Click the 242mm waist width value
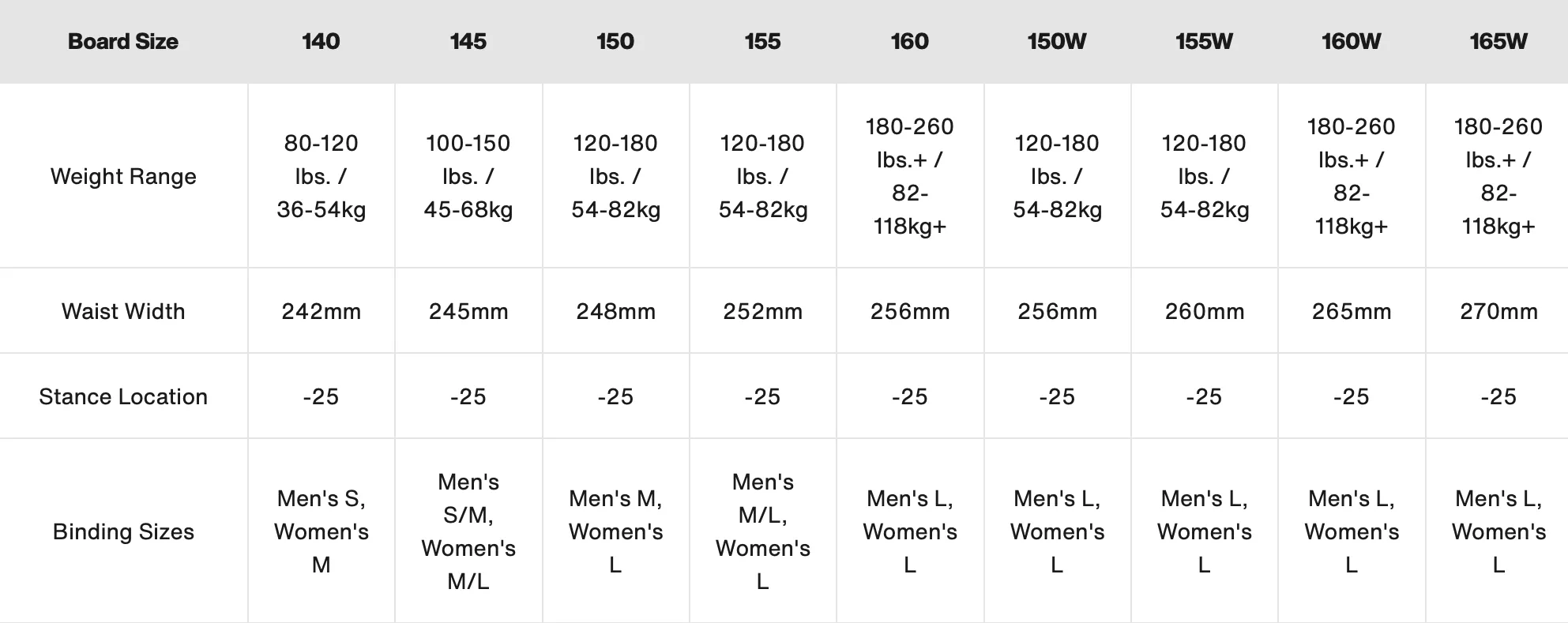This screenshot has height=623, width=1568. click(x=321, y=311)
